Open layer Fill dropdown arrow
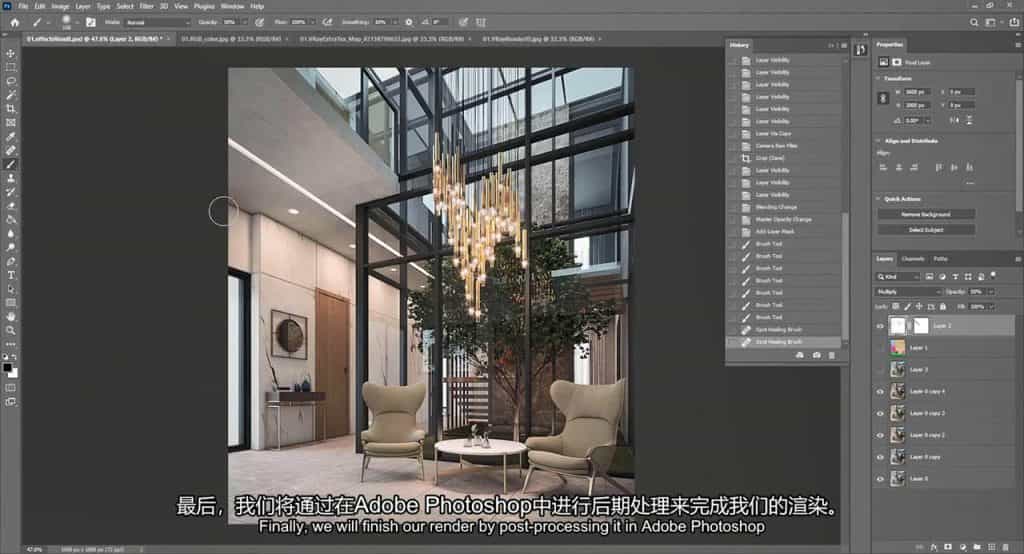The image size is (1024, 554). 991,306
